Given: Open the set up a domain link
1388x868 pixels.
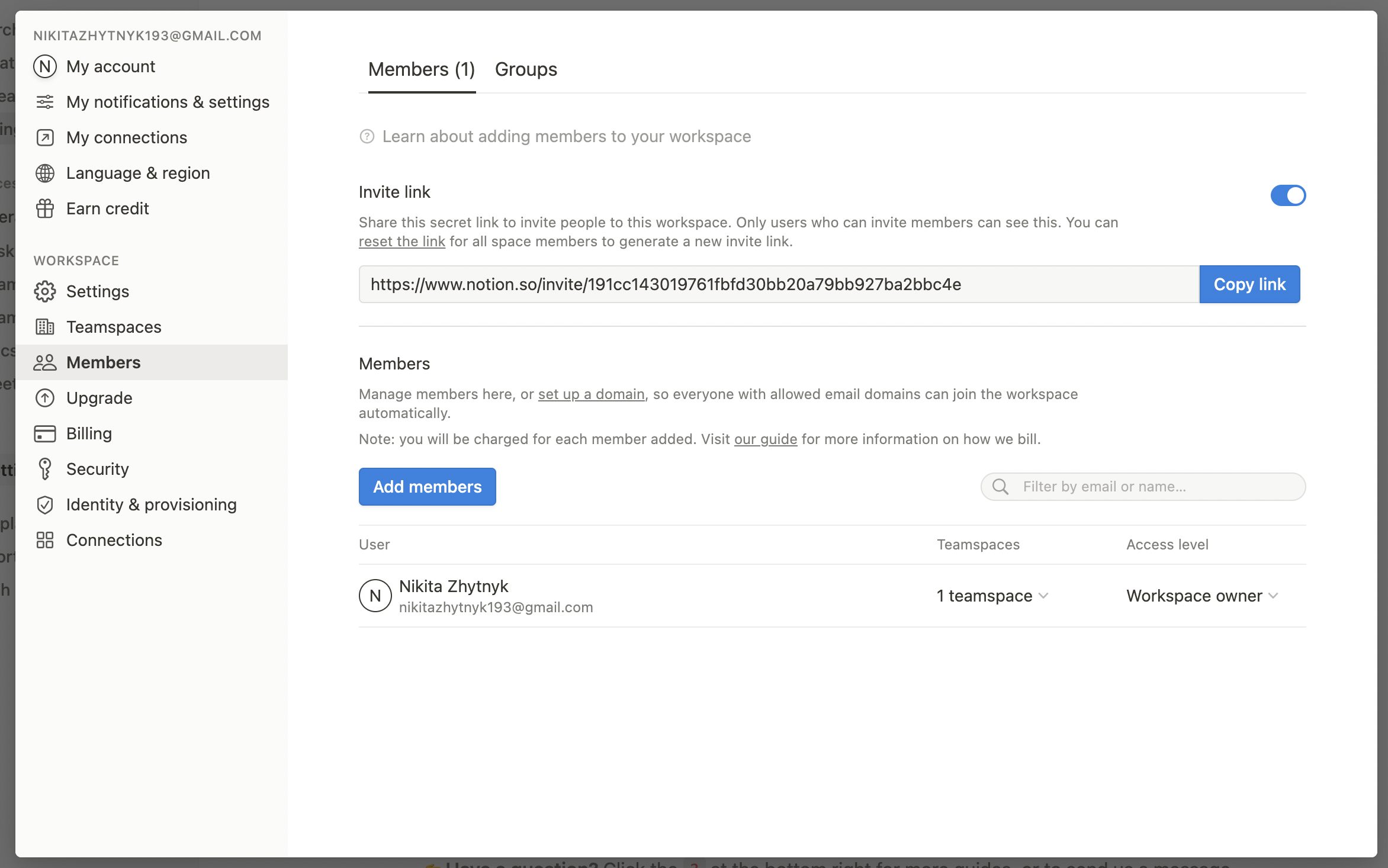Looking at the screenshot, I should coord(591,394).
